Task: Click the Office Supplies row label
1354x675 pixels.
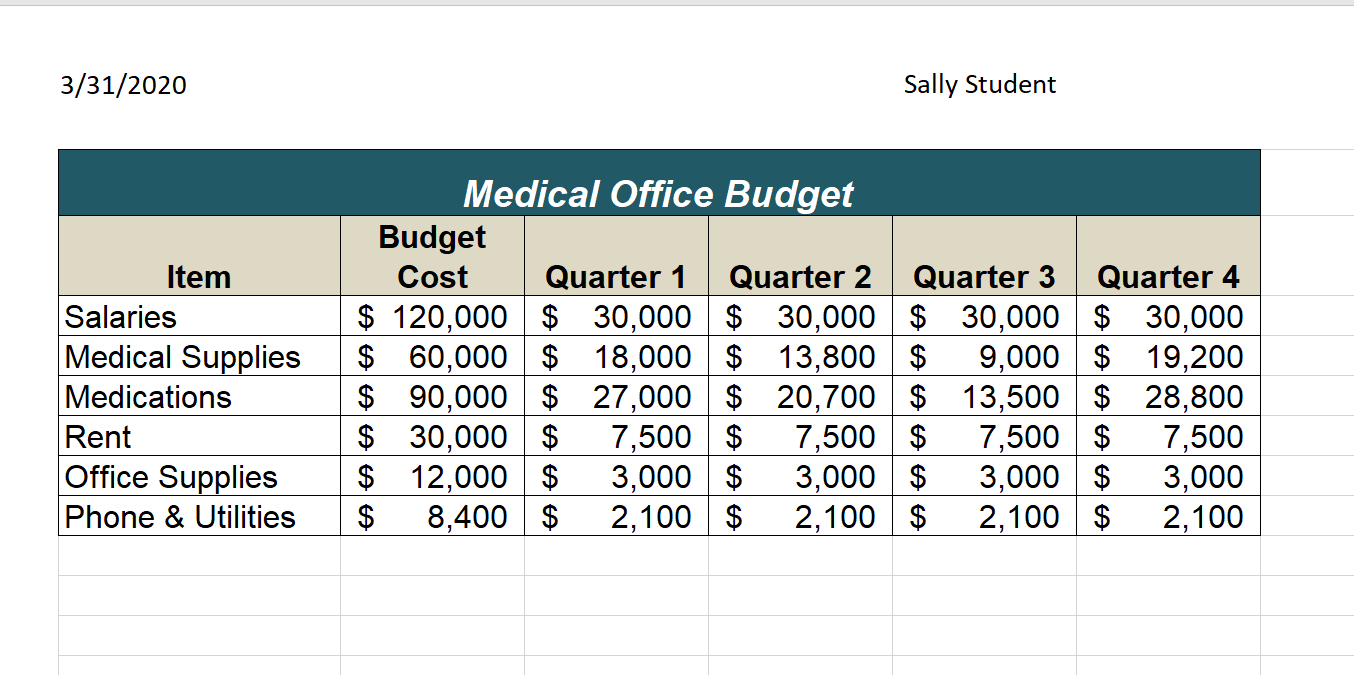Action: [x=171, y=477]
